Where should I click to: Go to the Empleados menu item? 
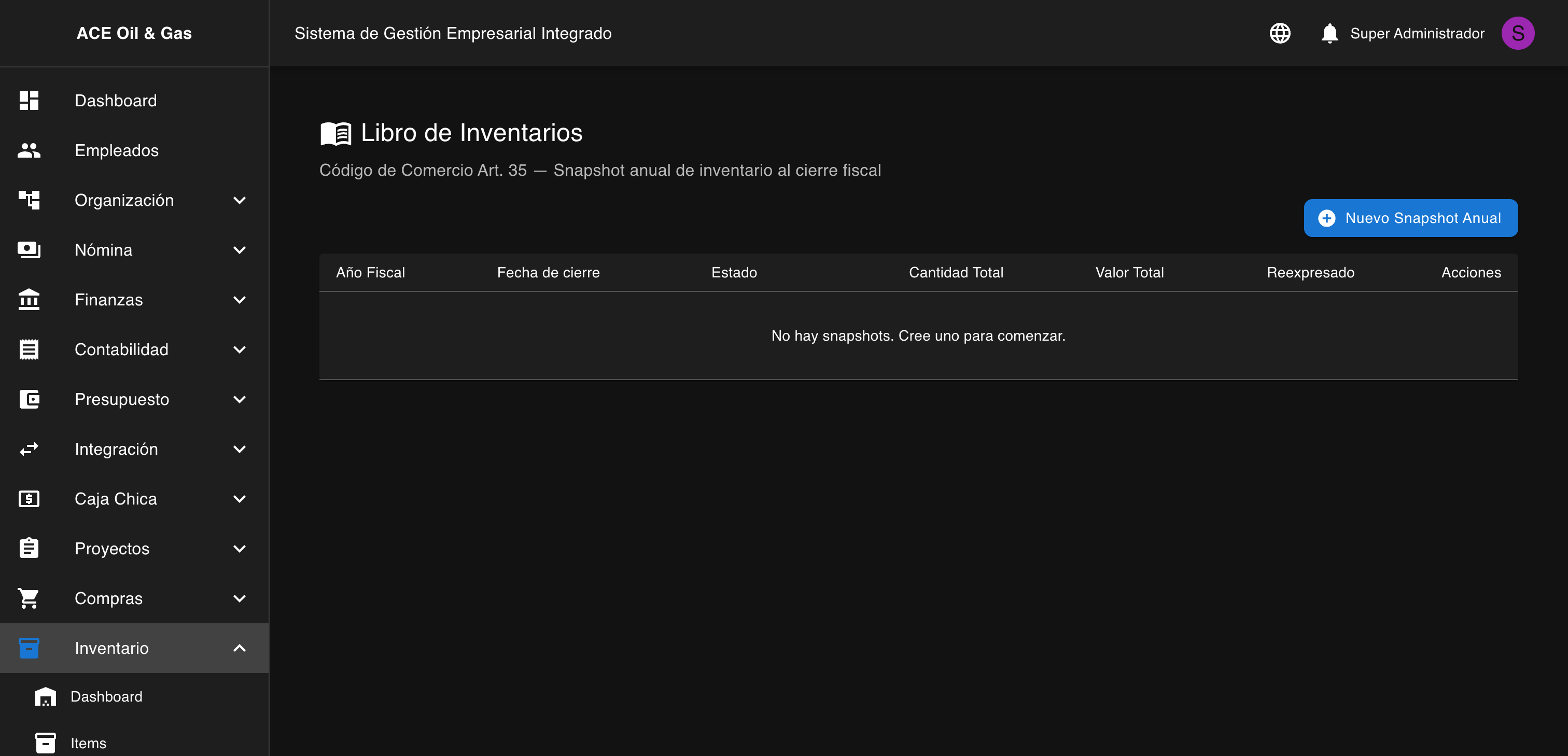(x=134, y=150)
